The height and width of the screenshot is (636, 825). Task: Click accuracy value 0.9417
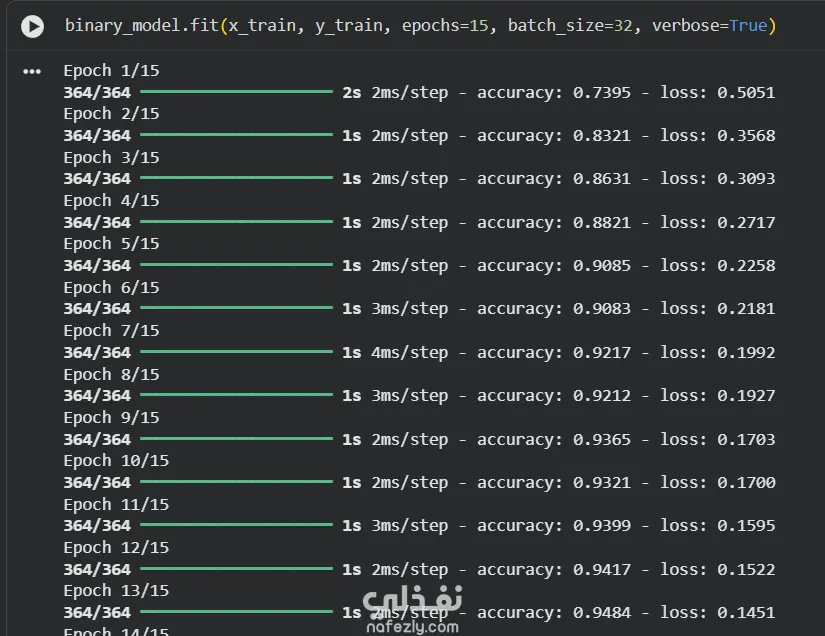(x=602, y=569)
